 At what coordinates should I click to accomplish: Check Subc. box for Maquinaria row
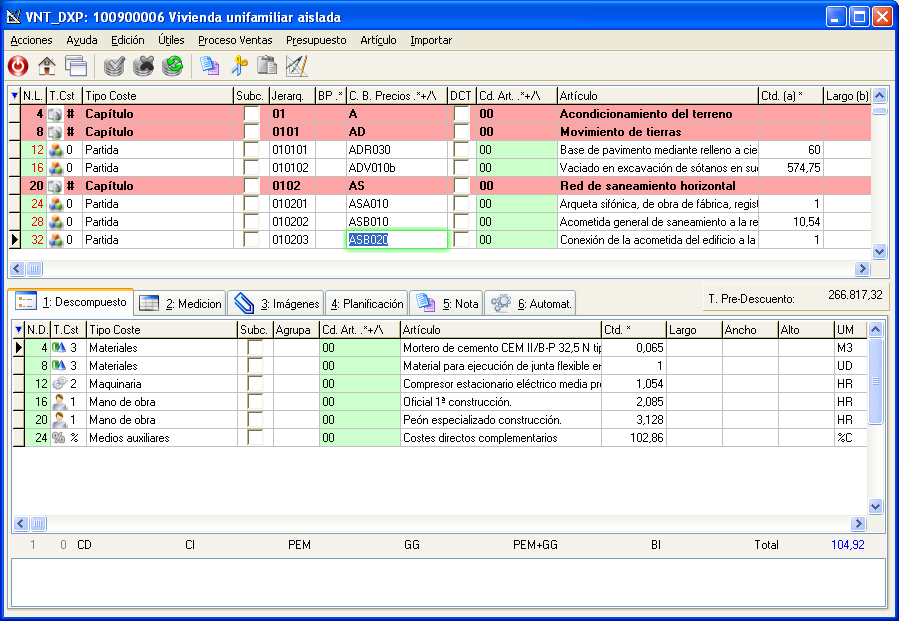tap(255, 384)
